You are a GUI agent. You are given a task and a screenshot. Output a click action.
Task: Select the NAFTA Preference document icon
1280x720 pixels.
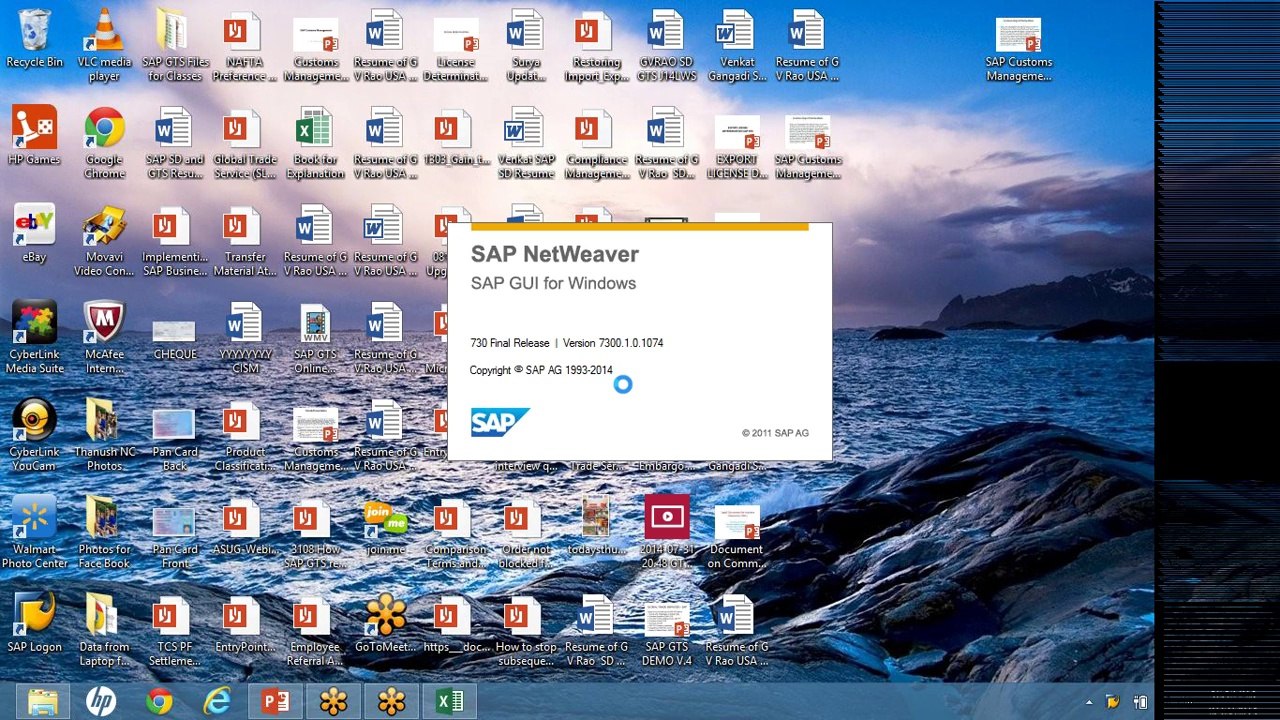pos(244,45)
